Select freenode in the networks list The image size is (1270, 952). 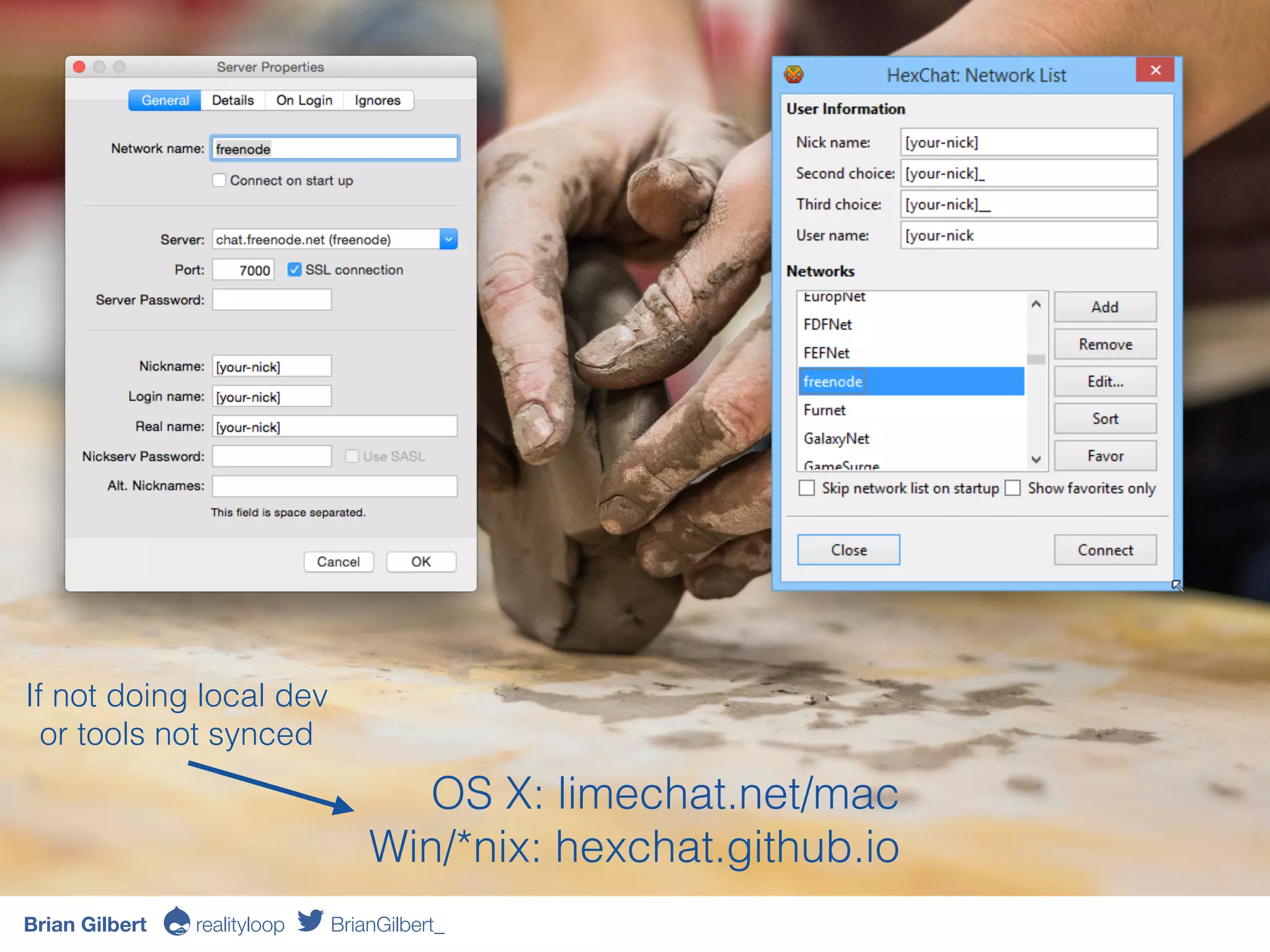(x=911, y=381)
